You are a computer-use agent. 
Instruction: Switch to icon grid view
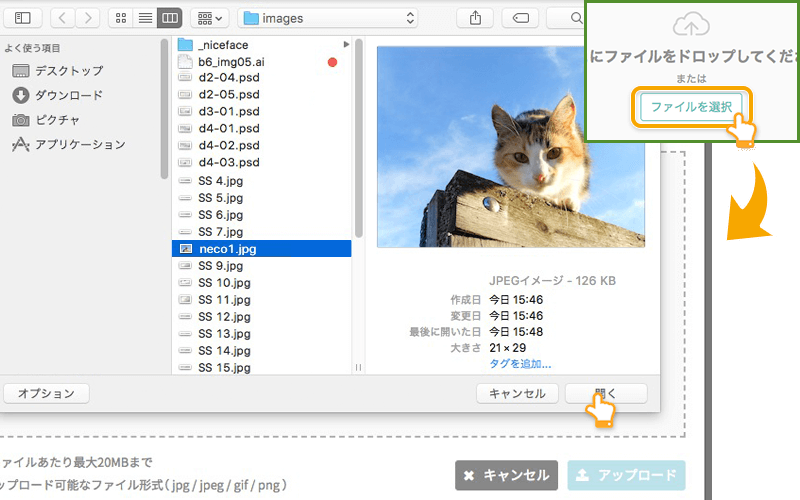(122, 18)
